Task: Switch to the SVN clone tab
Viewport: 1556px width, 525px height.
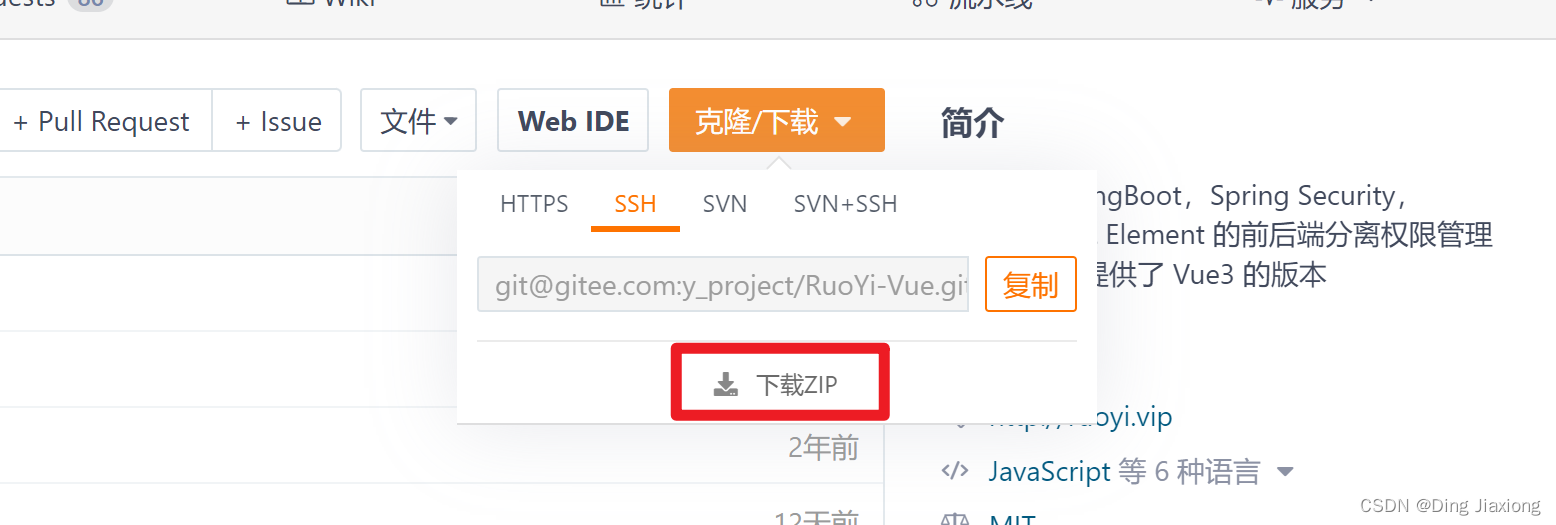Action: [x=725, y=204]
